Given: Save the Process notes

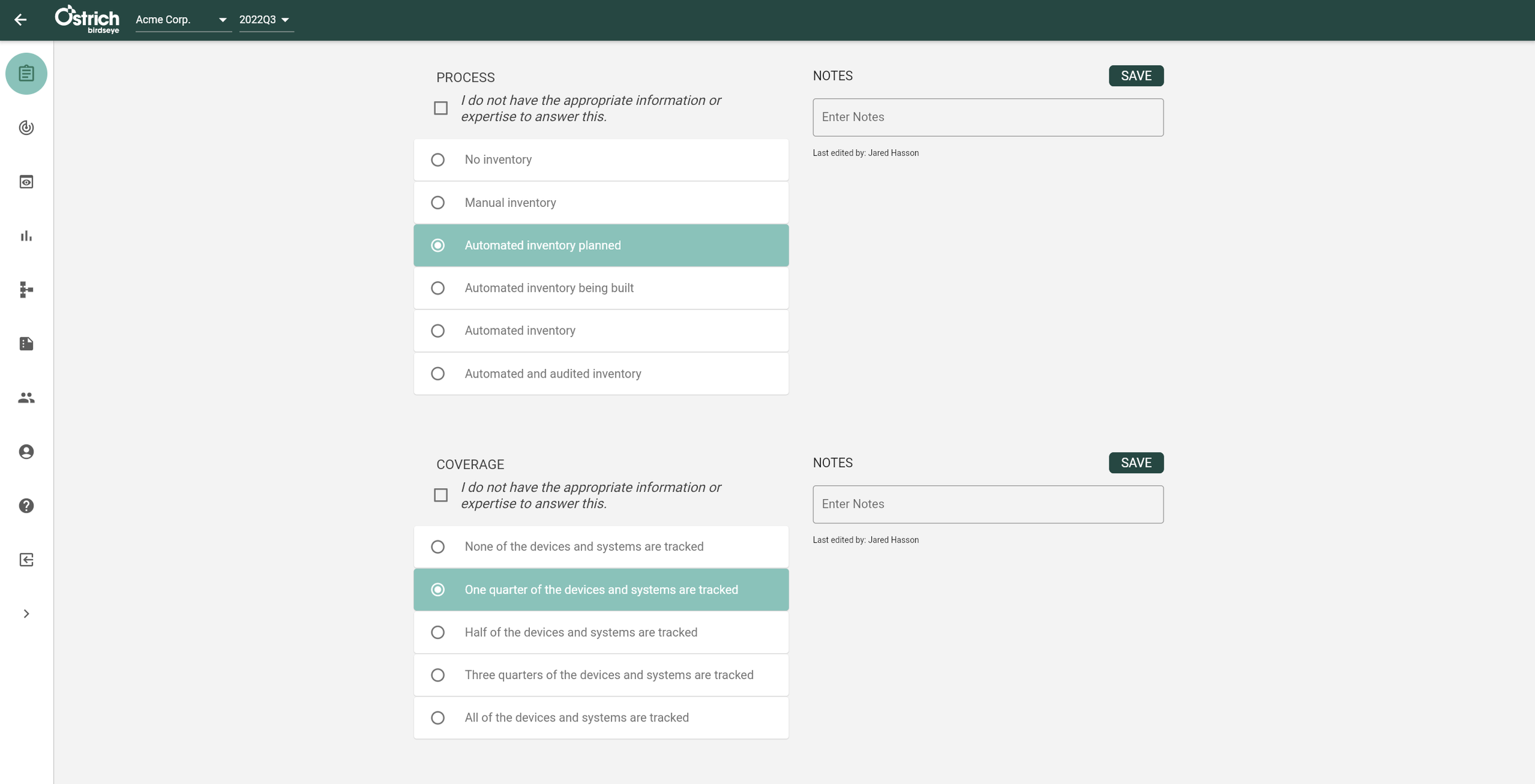Looking at the screenshot, I should point(1135,75).
